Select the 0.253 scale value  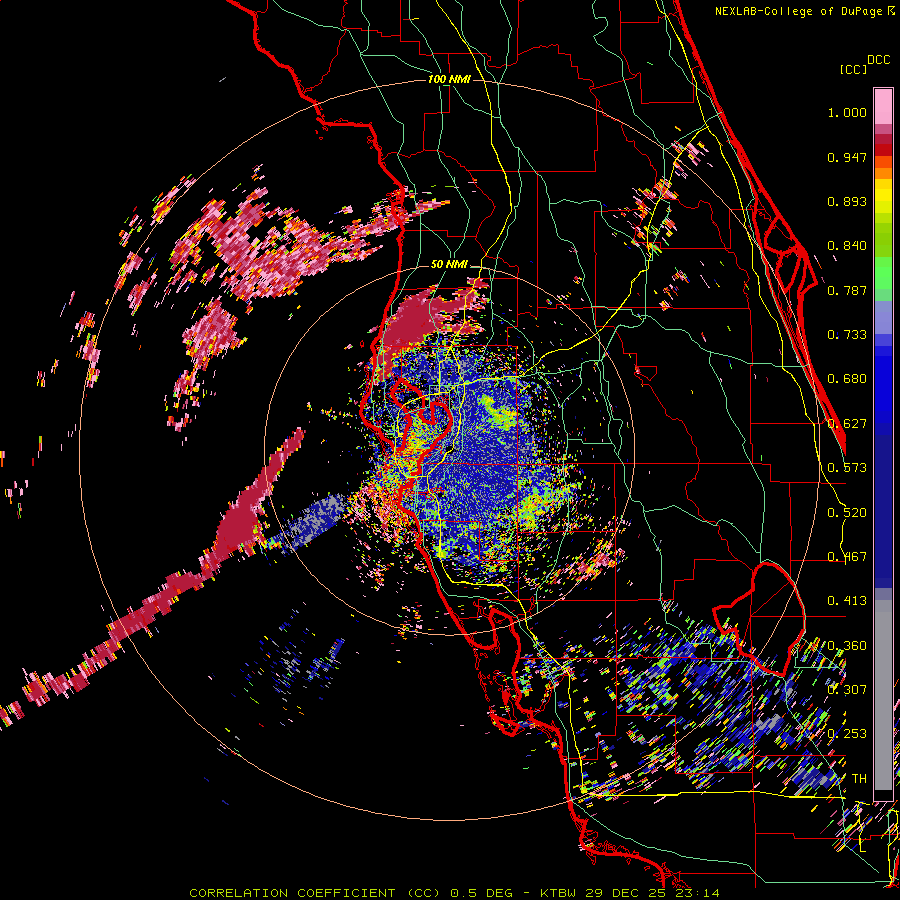click(847, 734)
